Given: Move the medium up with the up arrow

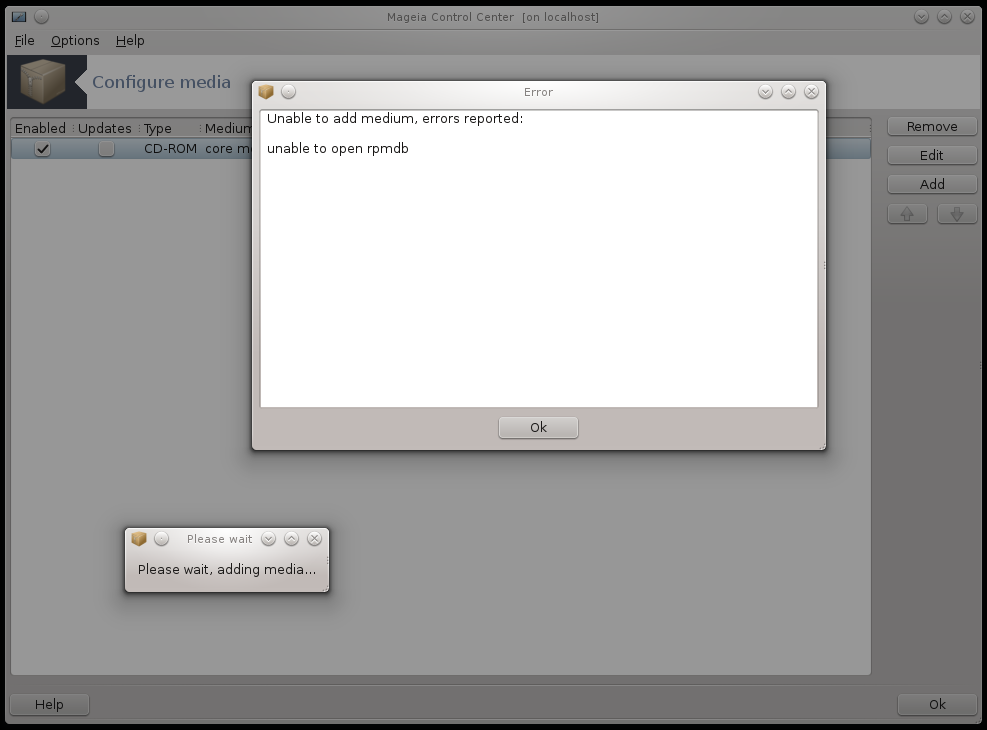Looking at the screenshot, I should click(x=907, y=214).
